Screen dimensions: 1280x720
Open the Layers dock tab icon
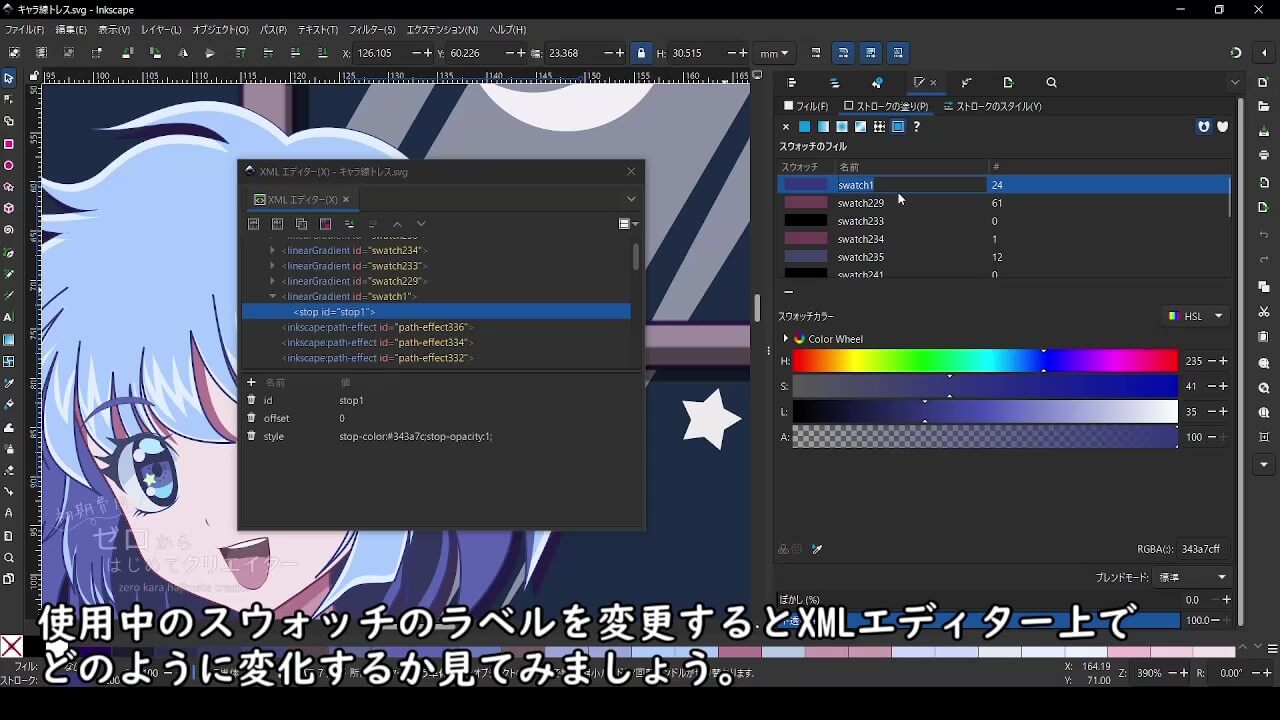tap(835, 83)
